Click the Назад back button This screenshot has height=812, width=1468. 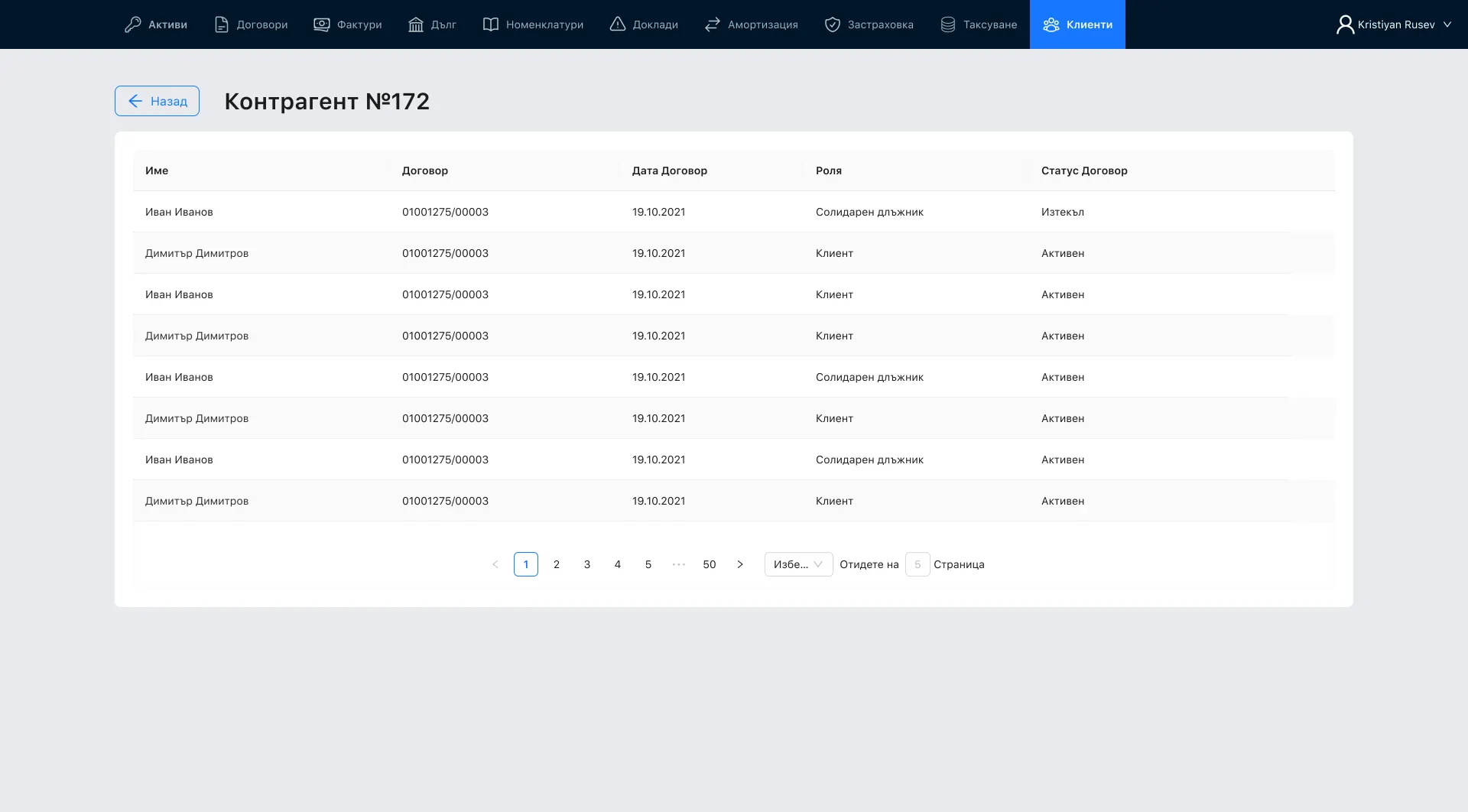[x=157, y=101]
